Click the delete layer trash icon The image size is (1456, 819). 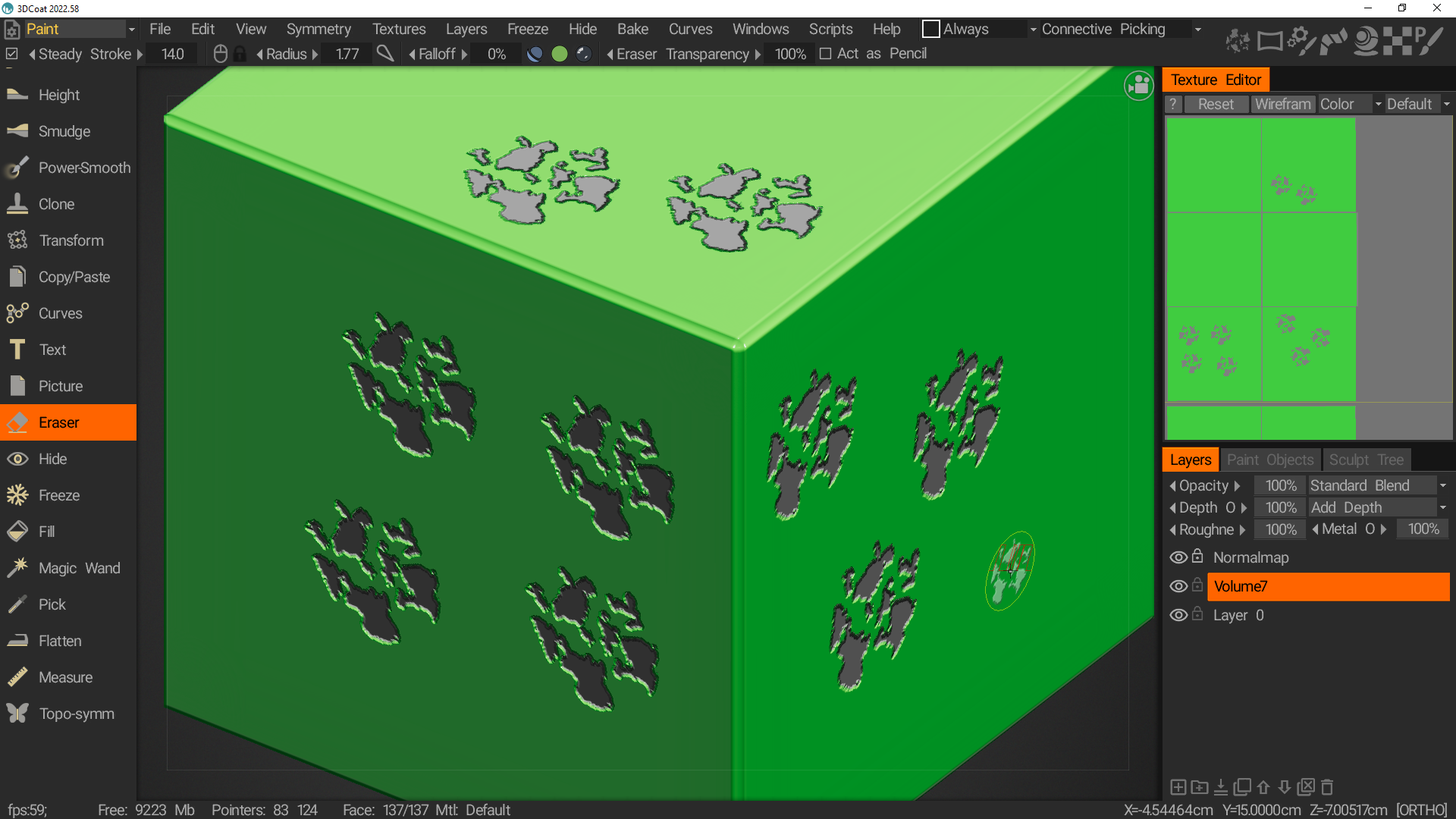(1327, 787)
